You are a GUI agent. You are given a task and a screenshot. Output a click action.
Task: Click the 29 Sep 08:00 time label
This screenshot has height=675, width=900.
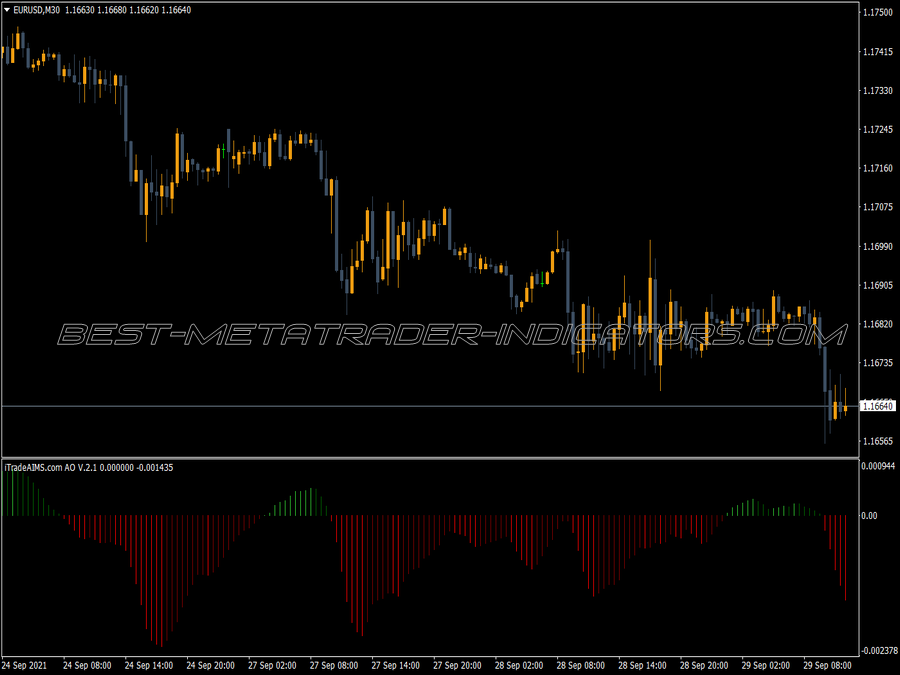point(827,665)
